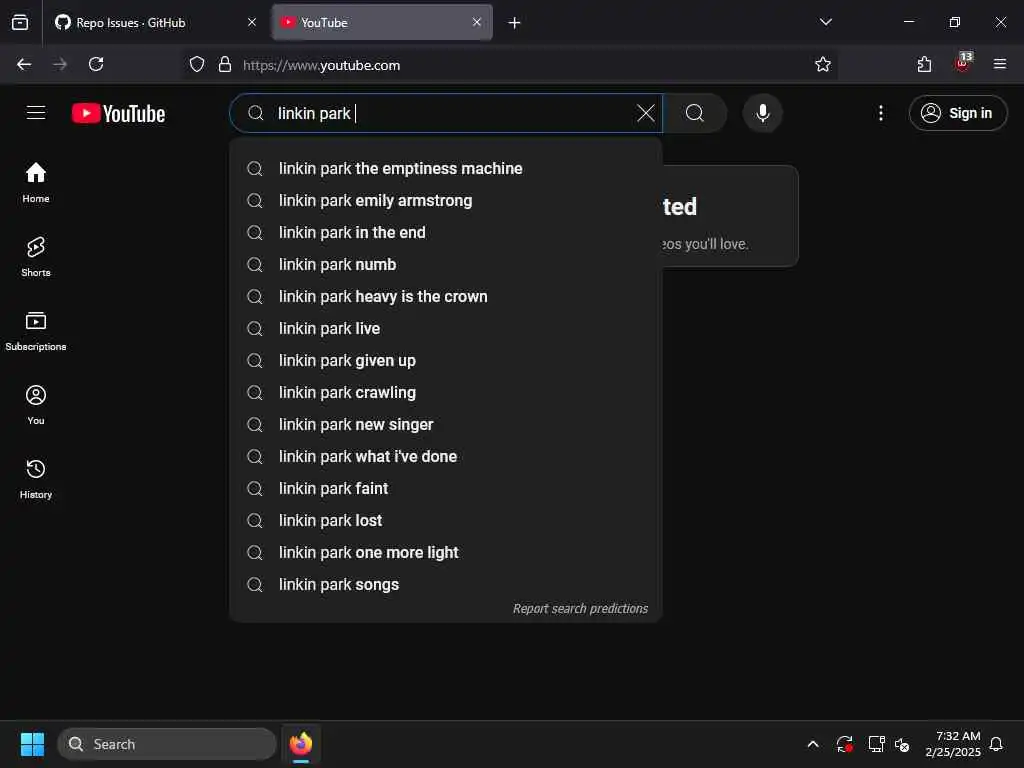Switch to Repo Issues GitHub tab
The image size is (1024, 768).
[156, 23]
